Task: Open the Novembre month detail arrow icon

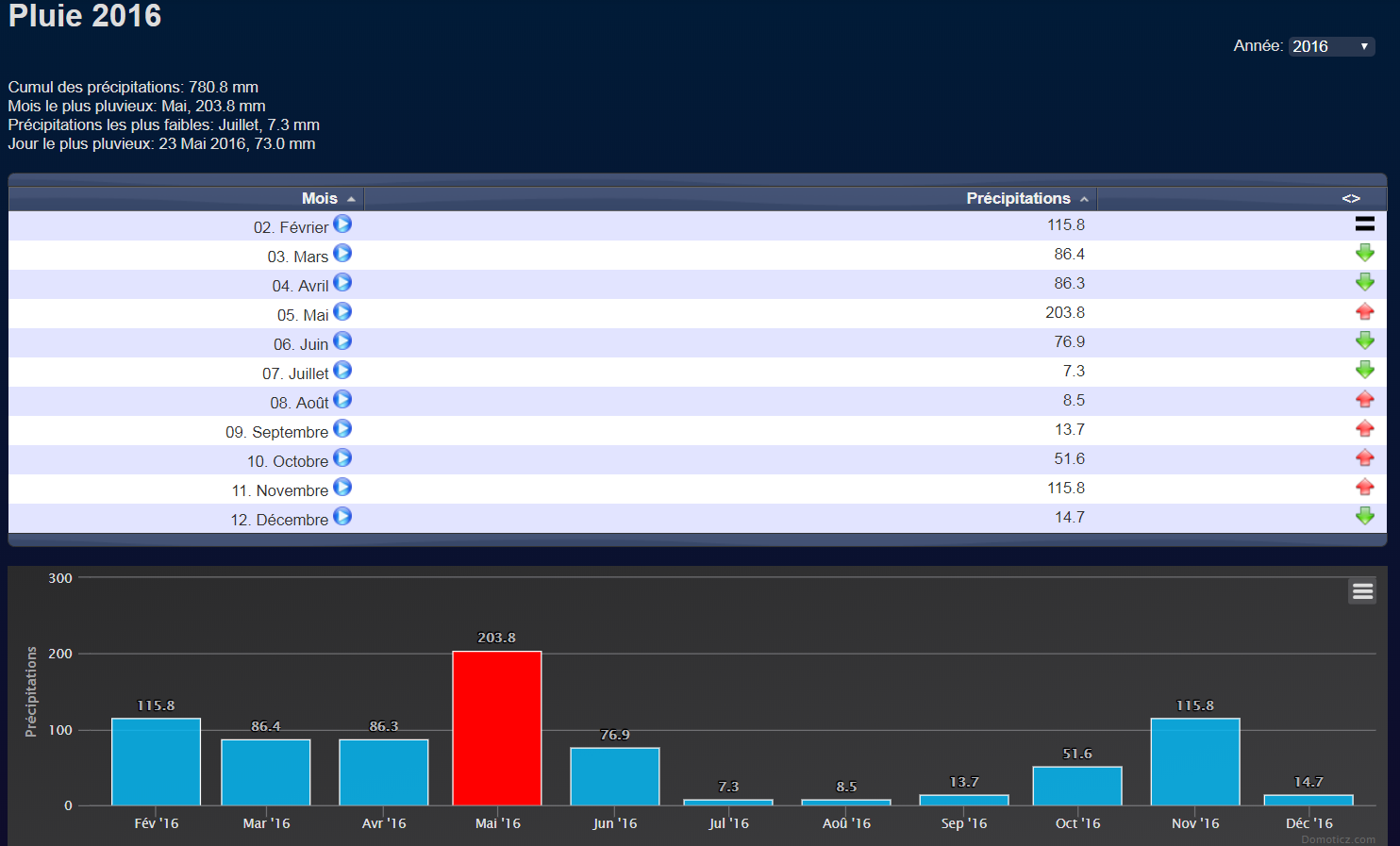Action: [342, 488]
